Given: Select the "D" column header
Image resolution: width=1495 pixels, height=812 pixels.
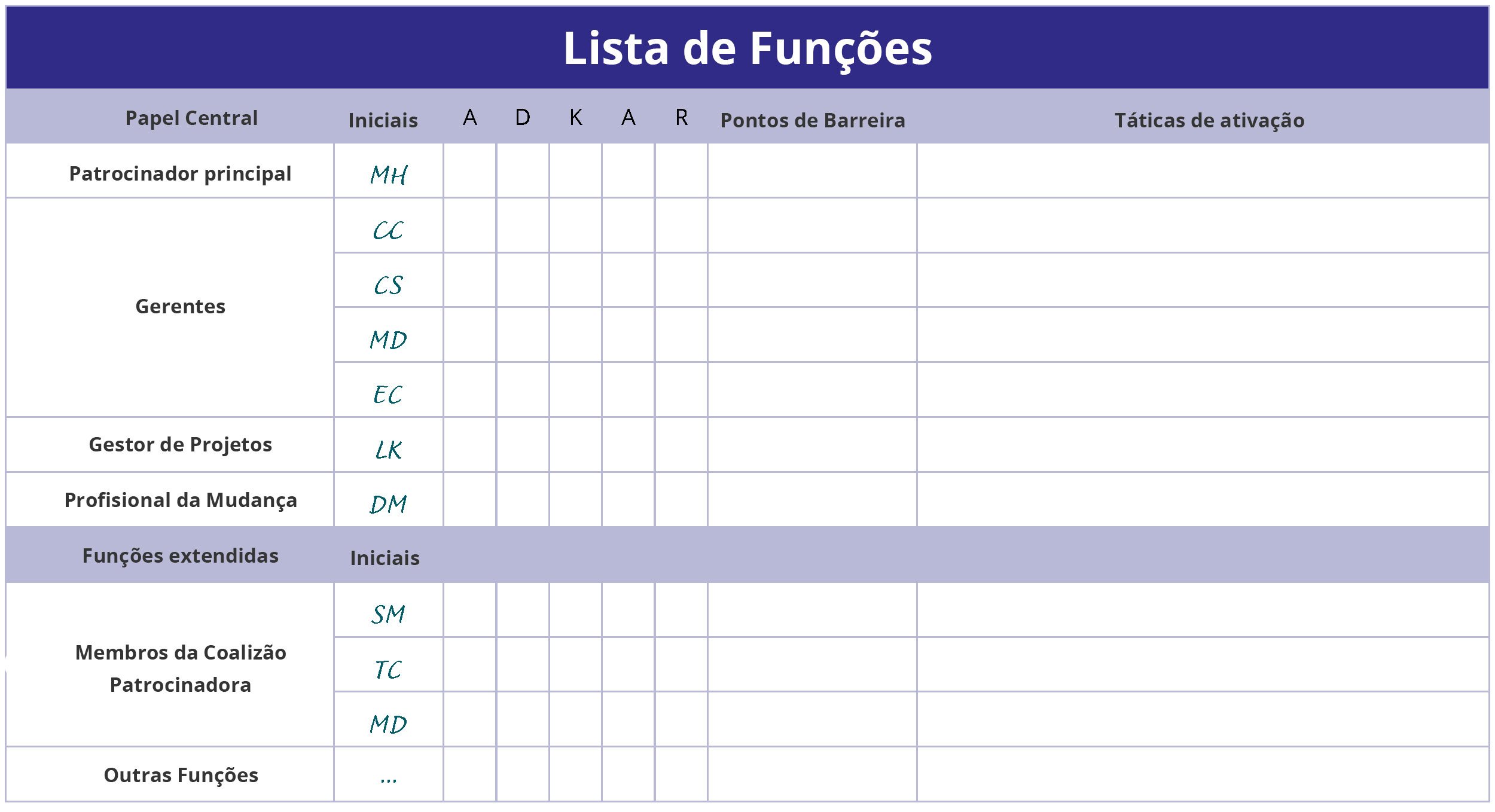Looking at the screenshot, I should 522,117.
